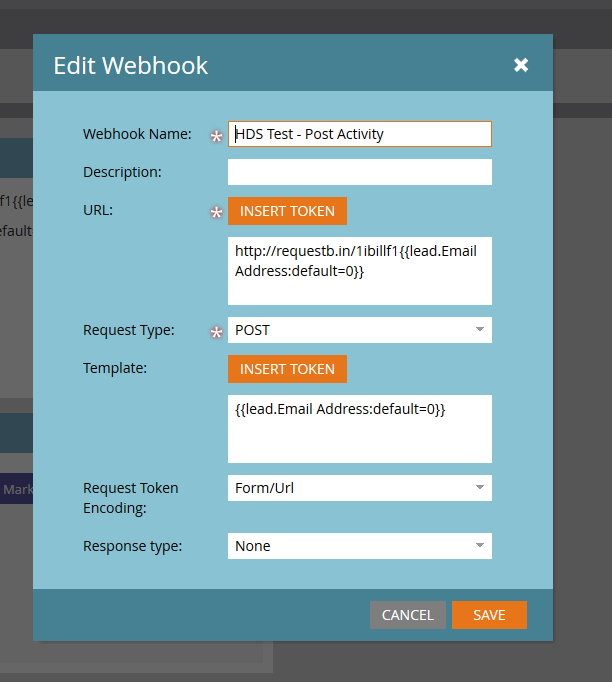The height and width of the screenshot is (682, 612).
Task: Close the Edit Webhook dialog
Action: tap(521, 65)
